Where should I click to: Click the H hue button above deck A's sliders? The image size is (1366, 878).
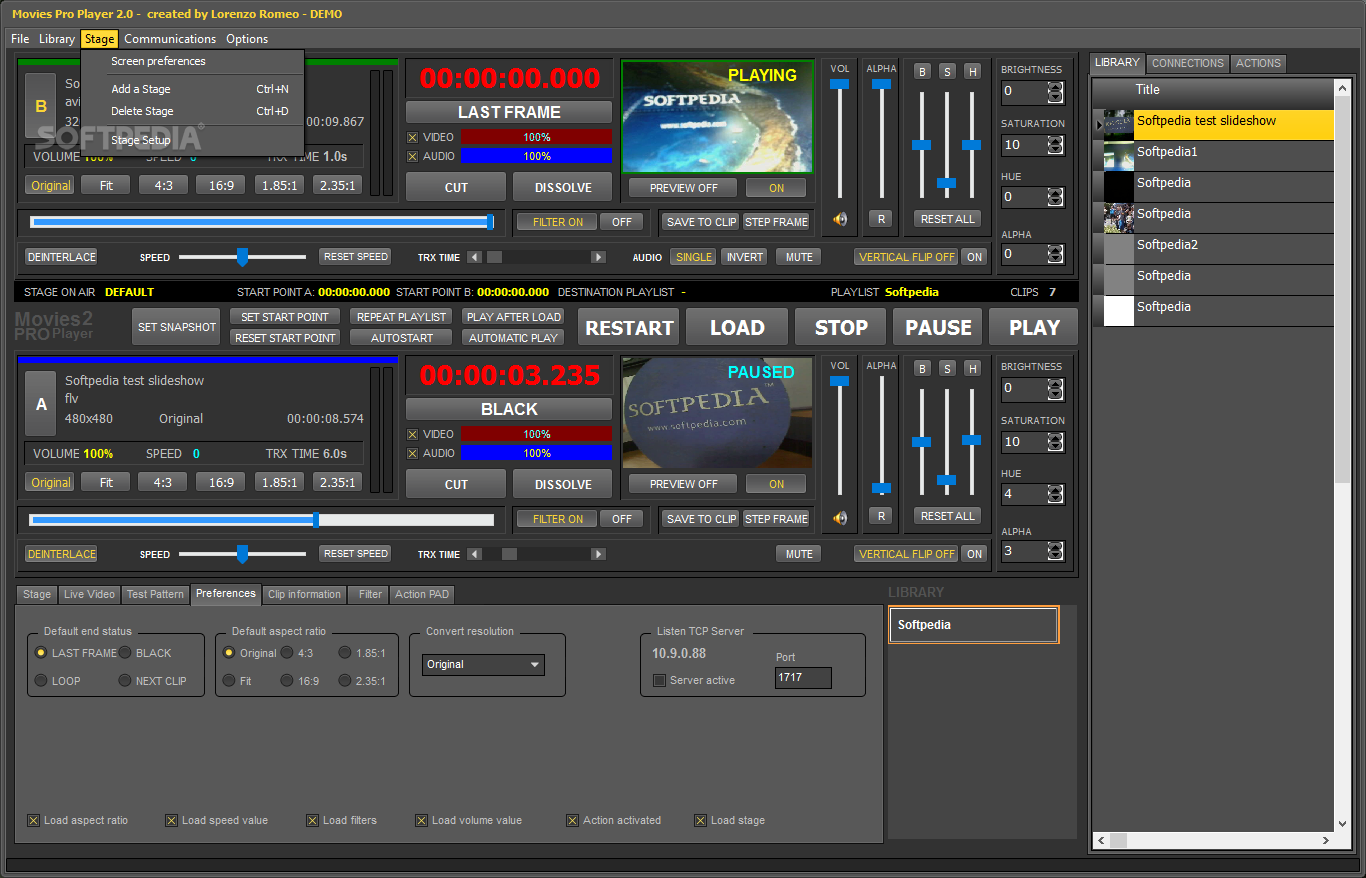(x=972, y=369)
